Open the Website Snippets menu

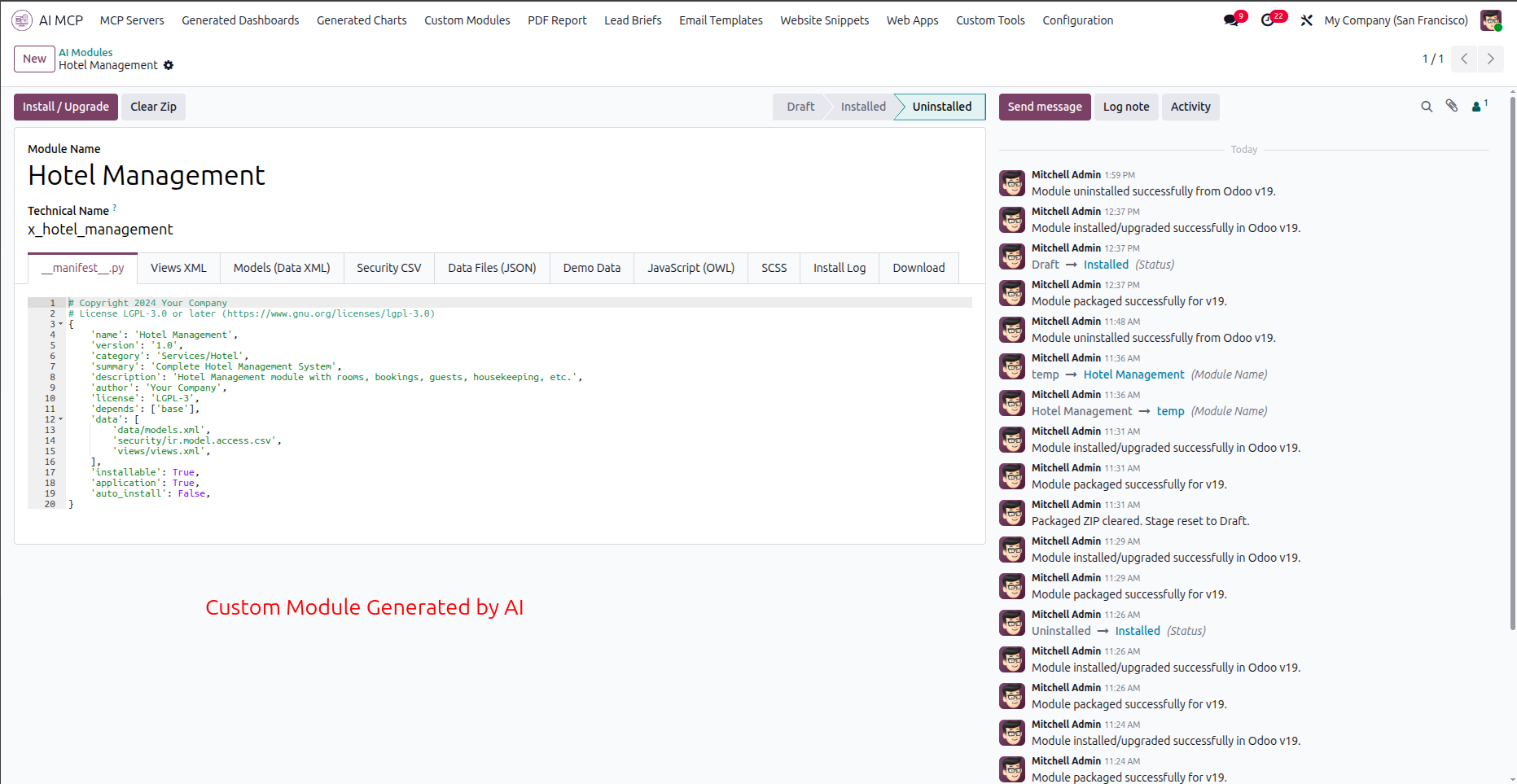pyautogui.click(x=824, y=20)
